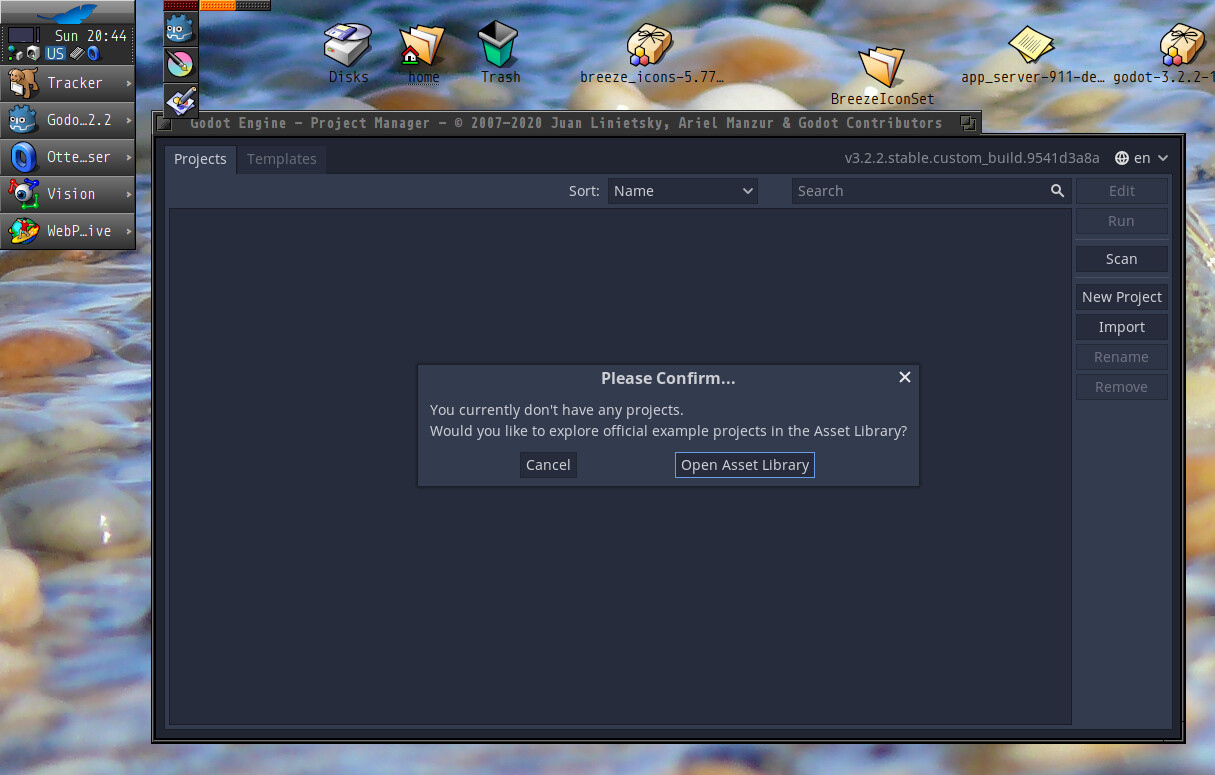1215x775 pixels.
Task: Switch to the Templates tab
Action: [282, 159]
